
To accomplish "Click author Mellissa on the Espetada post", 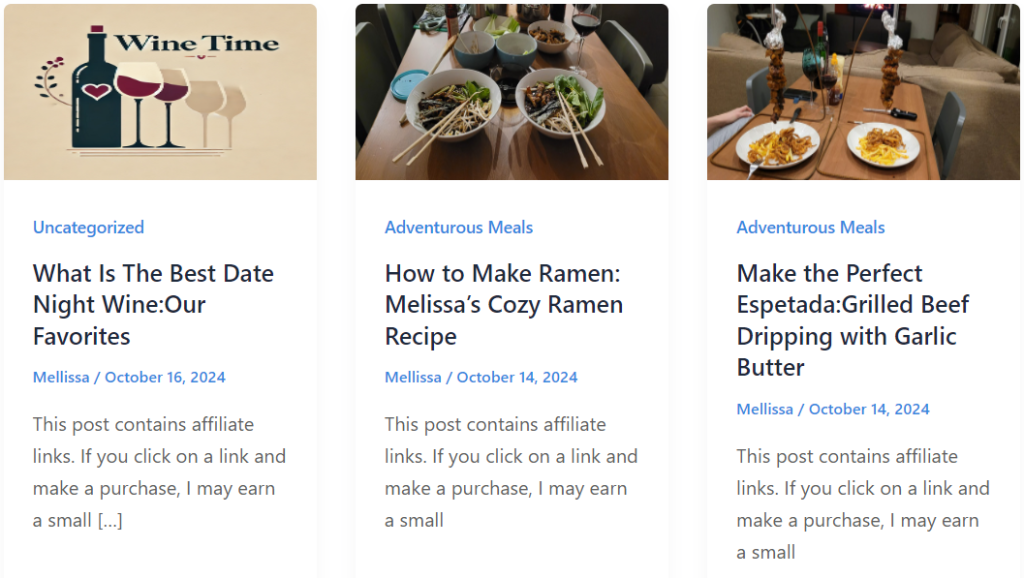I will 765,409.
